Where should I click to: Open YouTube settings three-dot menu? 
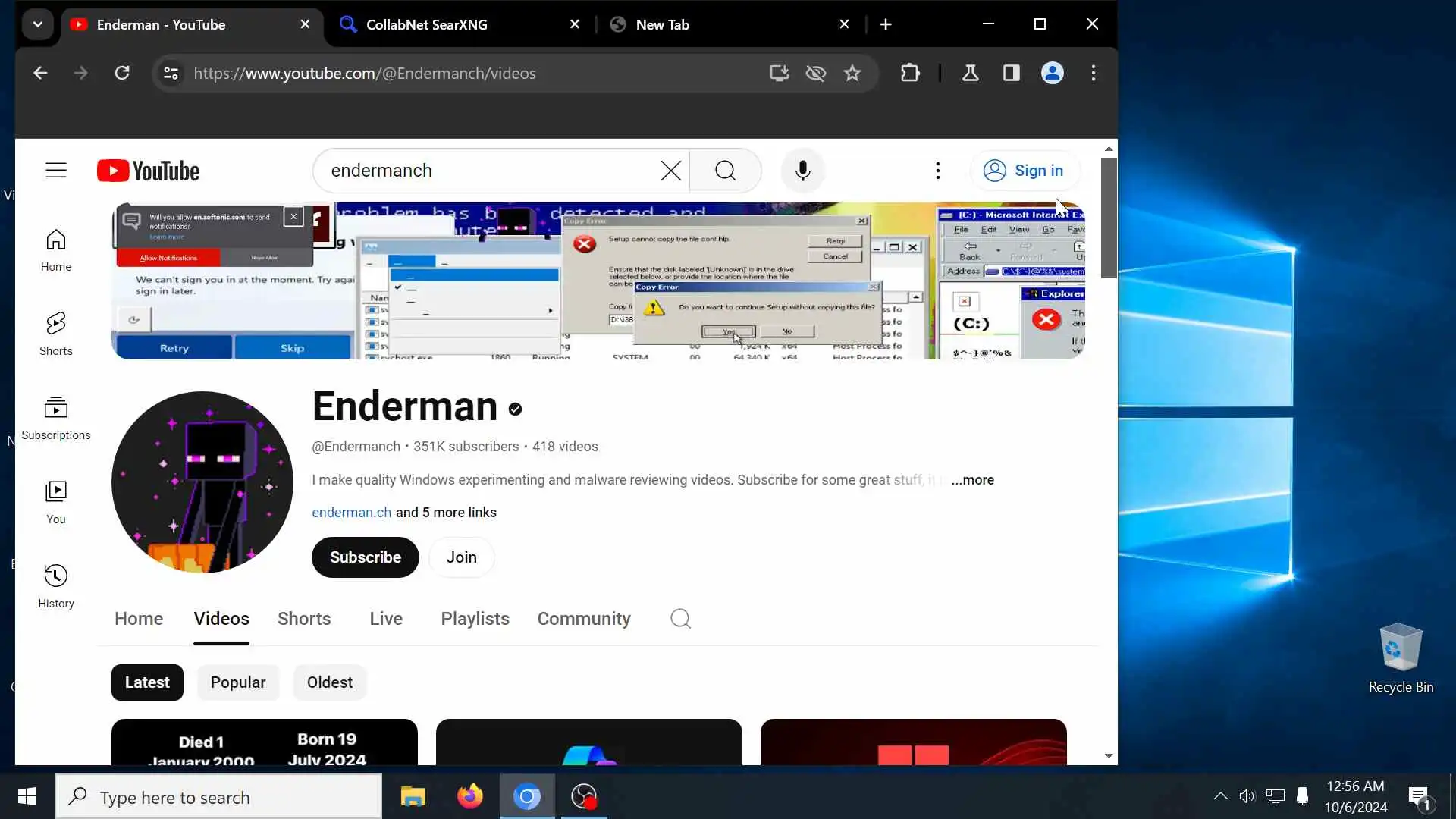pos(937,171)
